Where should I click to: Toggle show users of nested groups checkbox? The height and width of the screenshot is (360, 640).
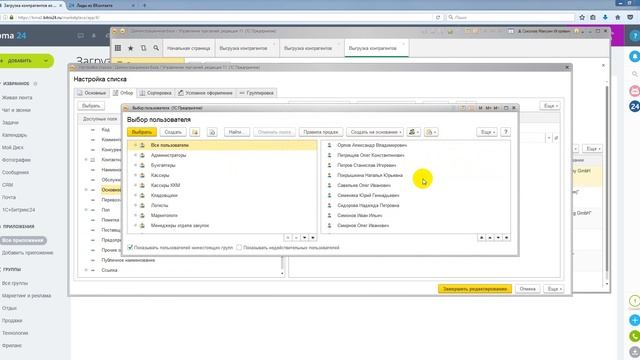130,247
